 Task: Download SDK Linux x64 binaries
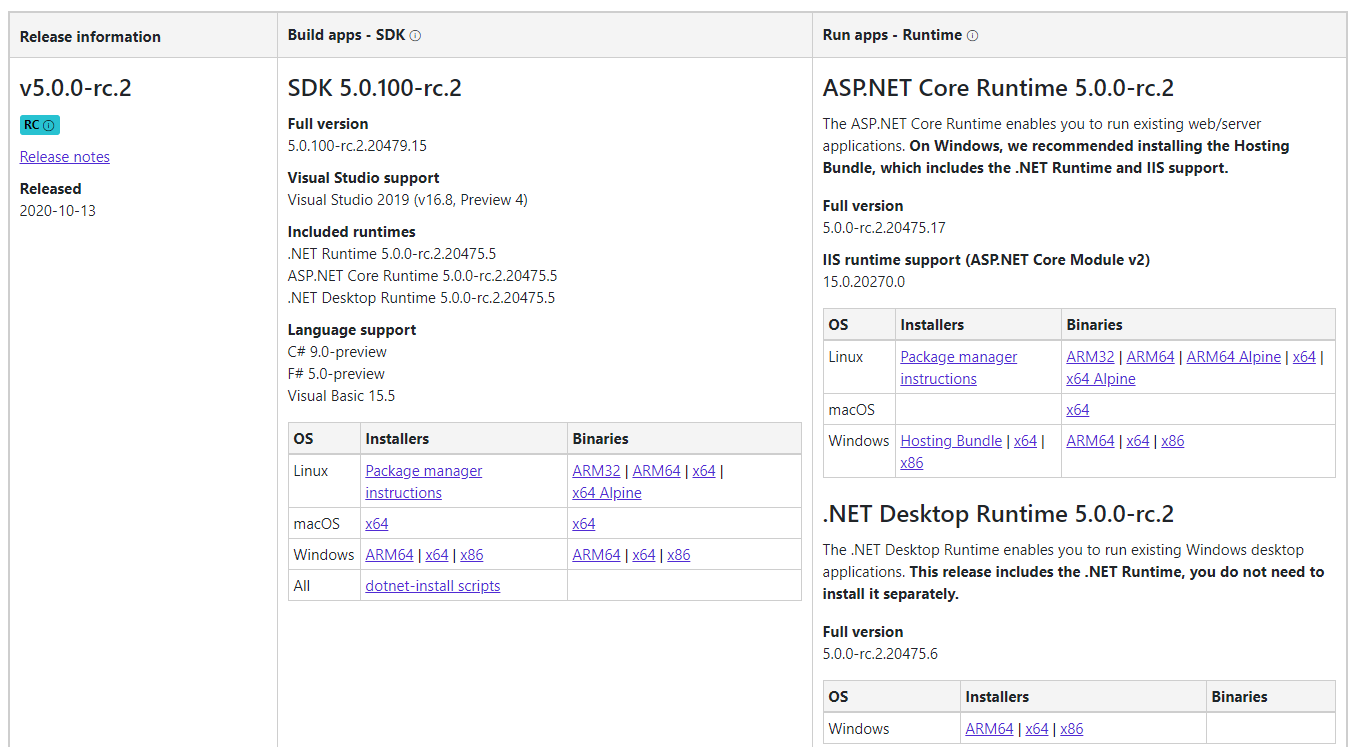[x=704, y=470]
